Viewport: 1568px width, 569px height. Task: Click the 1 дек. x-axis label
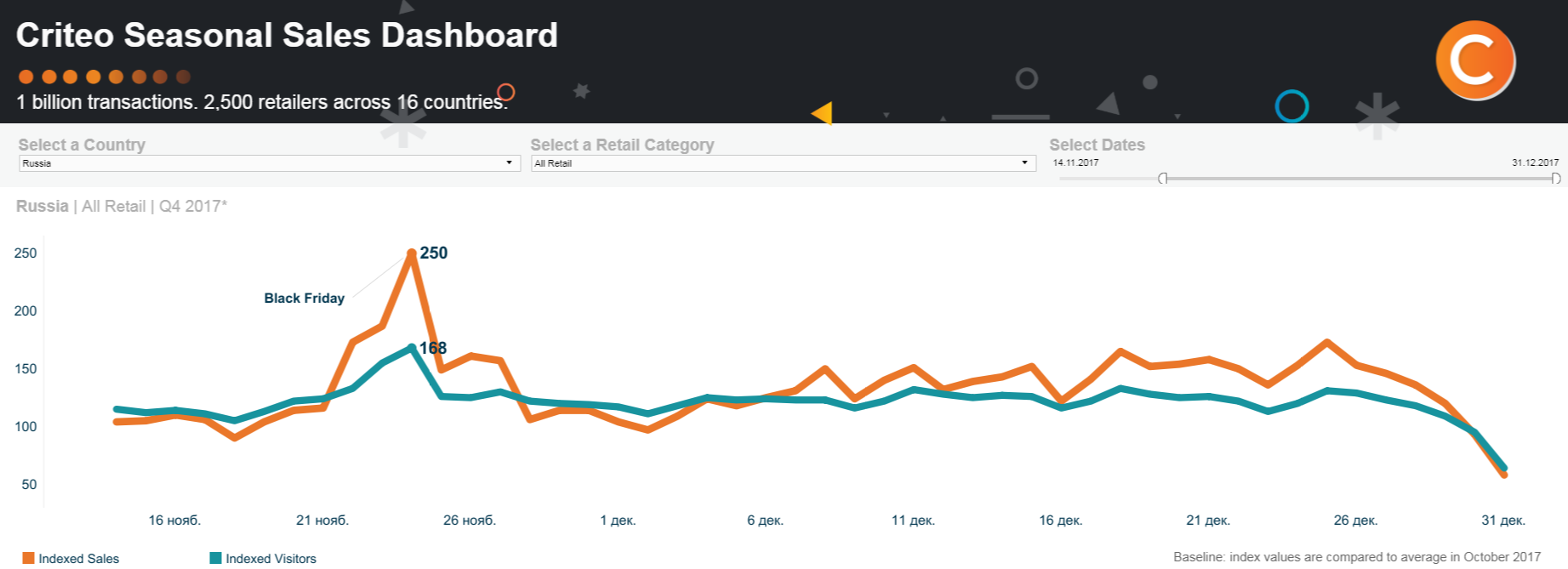pyautogui.click(x=618, y=521)
